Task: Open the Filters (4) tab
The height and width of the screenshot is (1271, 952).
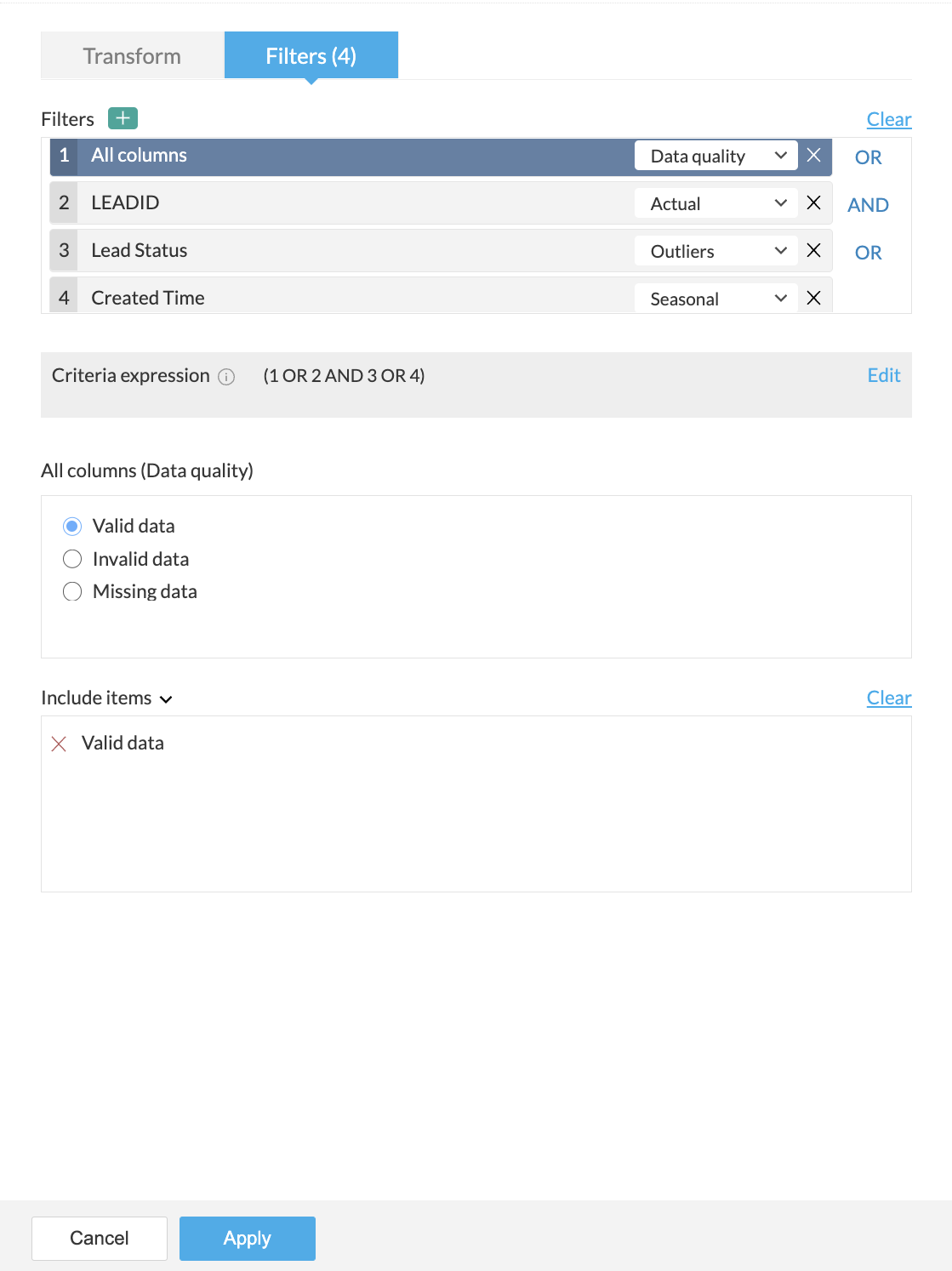Action: pos(311,56)
